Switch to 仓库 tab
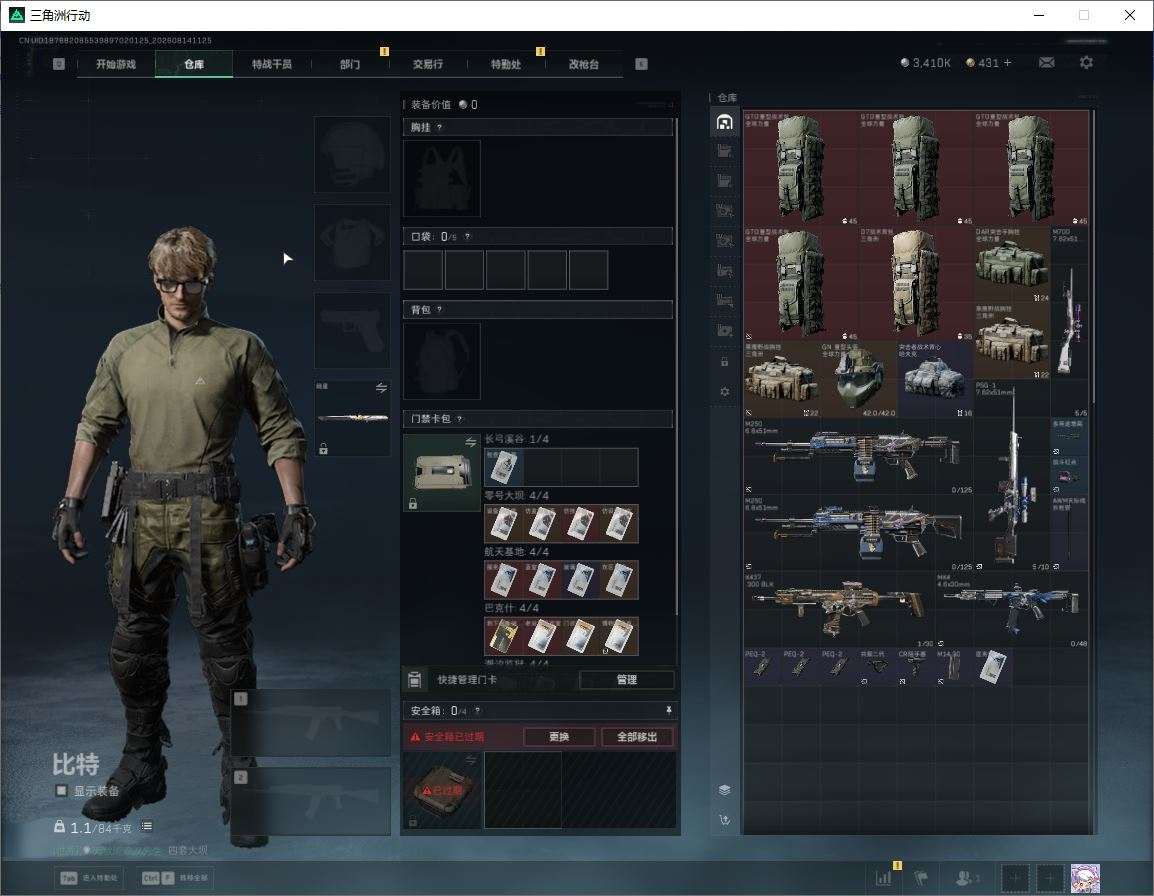This screenshot has height=896, width=1154. (194, 64)
